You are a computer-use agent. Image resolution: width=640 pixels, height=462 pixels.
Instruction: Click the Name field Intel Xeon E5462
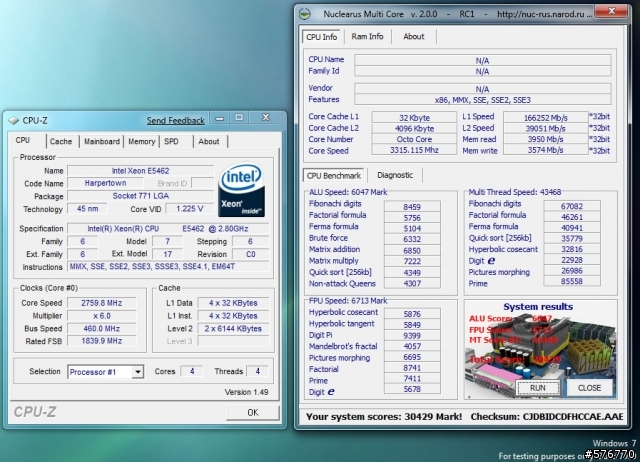(140, 171)
